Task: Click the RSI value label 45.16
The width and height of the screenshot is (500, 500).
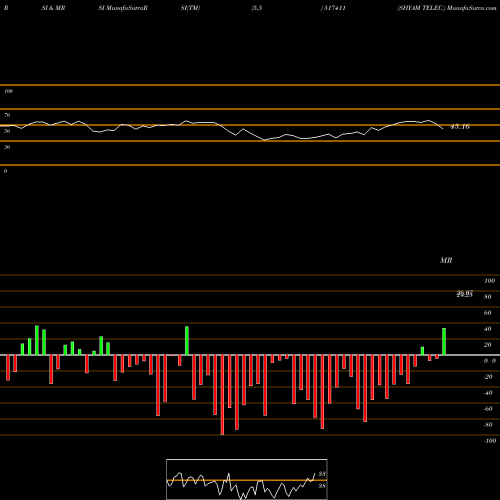Action: [460, 127]
